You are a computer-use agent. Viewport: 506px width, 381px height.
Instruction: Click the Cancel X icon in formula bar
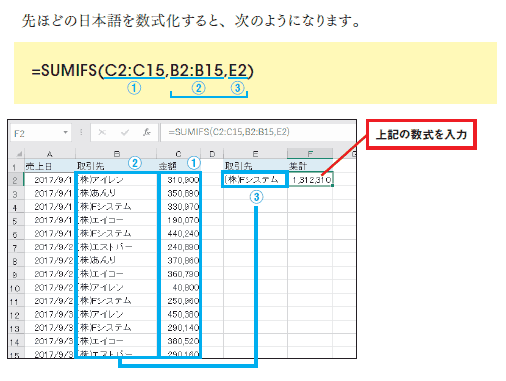(x=102, y=132)
